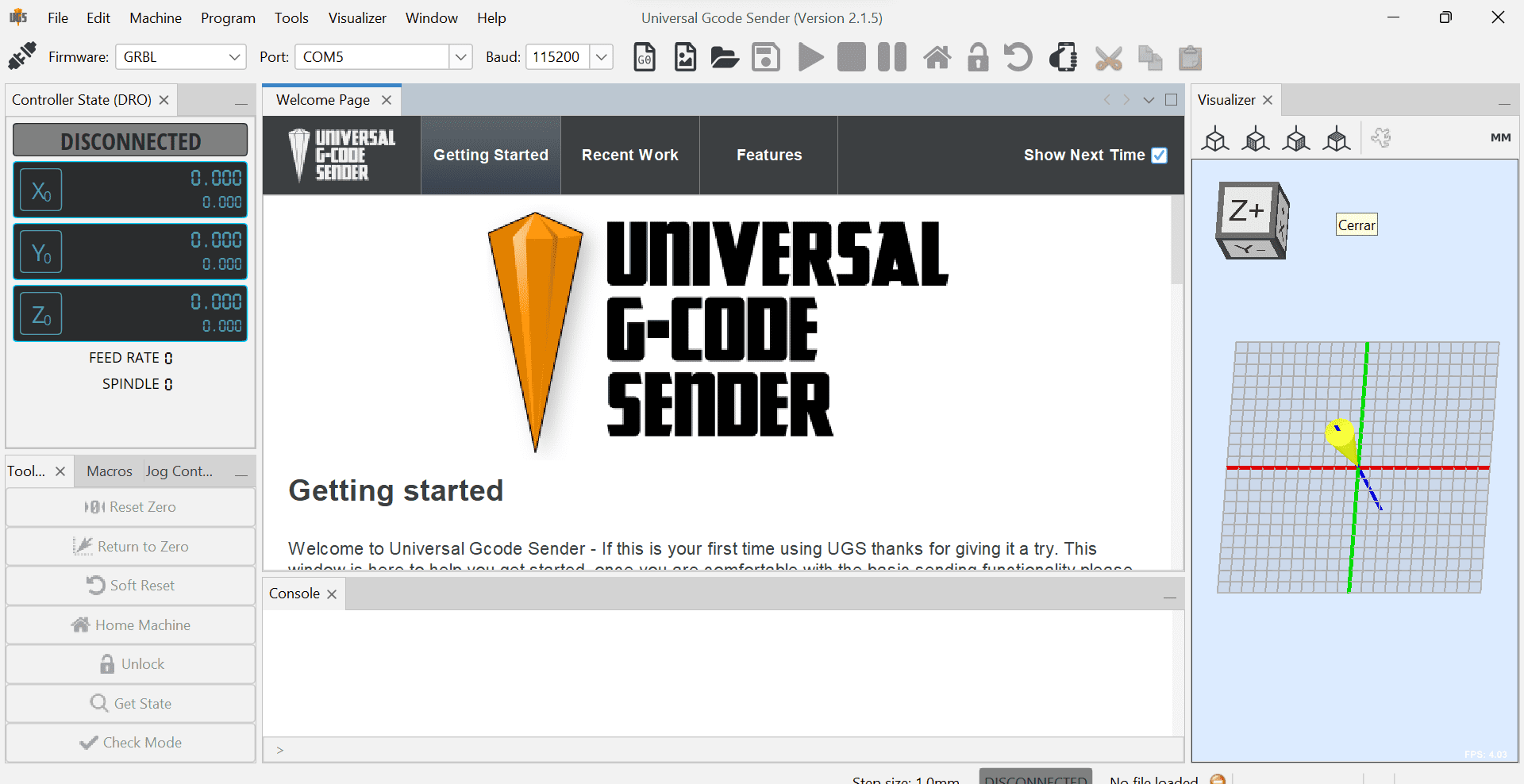Click the Send play toolbar button
The width and height of the screenshot is (1524, 784).
pyautogui.click(x=810, y=57)
